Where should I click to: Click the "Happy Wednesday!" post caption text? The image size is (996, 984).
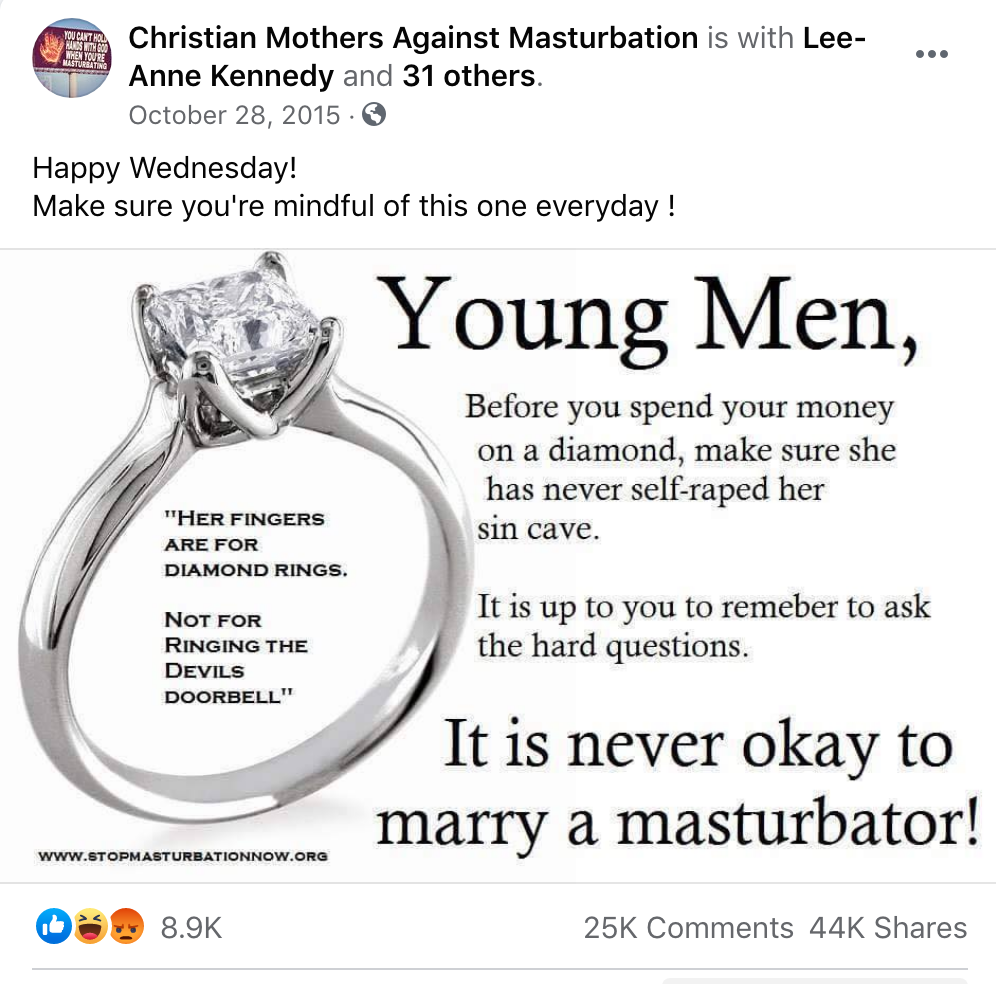click(165, 167)
